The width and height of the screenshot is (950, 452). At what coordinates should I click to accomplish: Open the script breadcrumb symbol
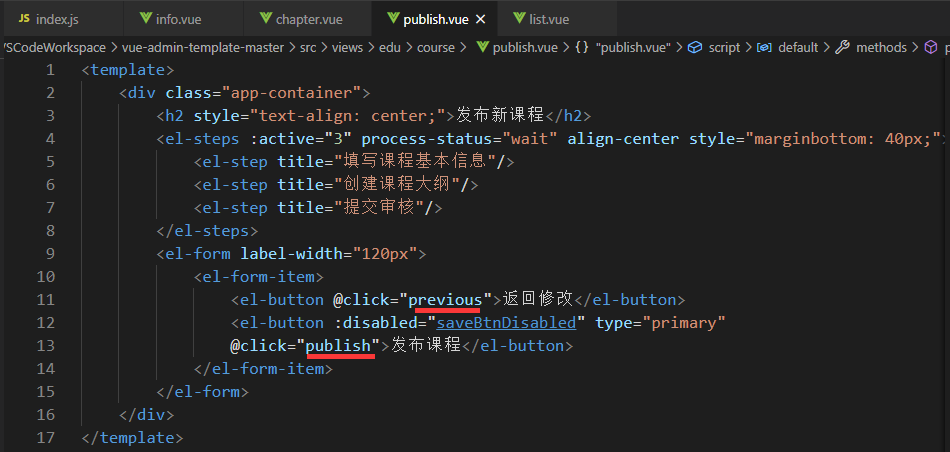[725, 47]
